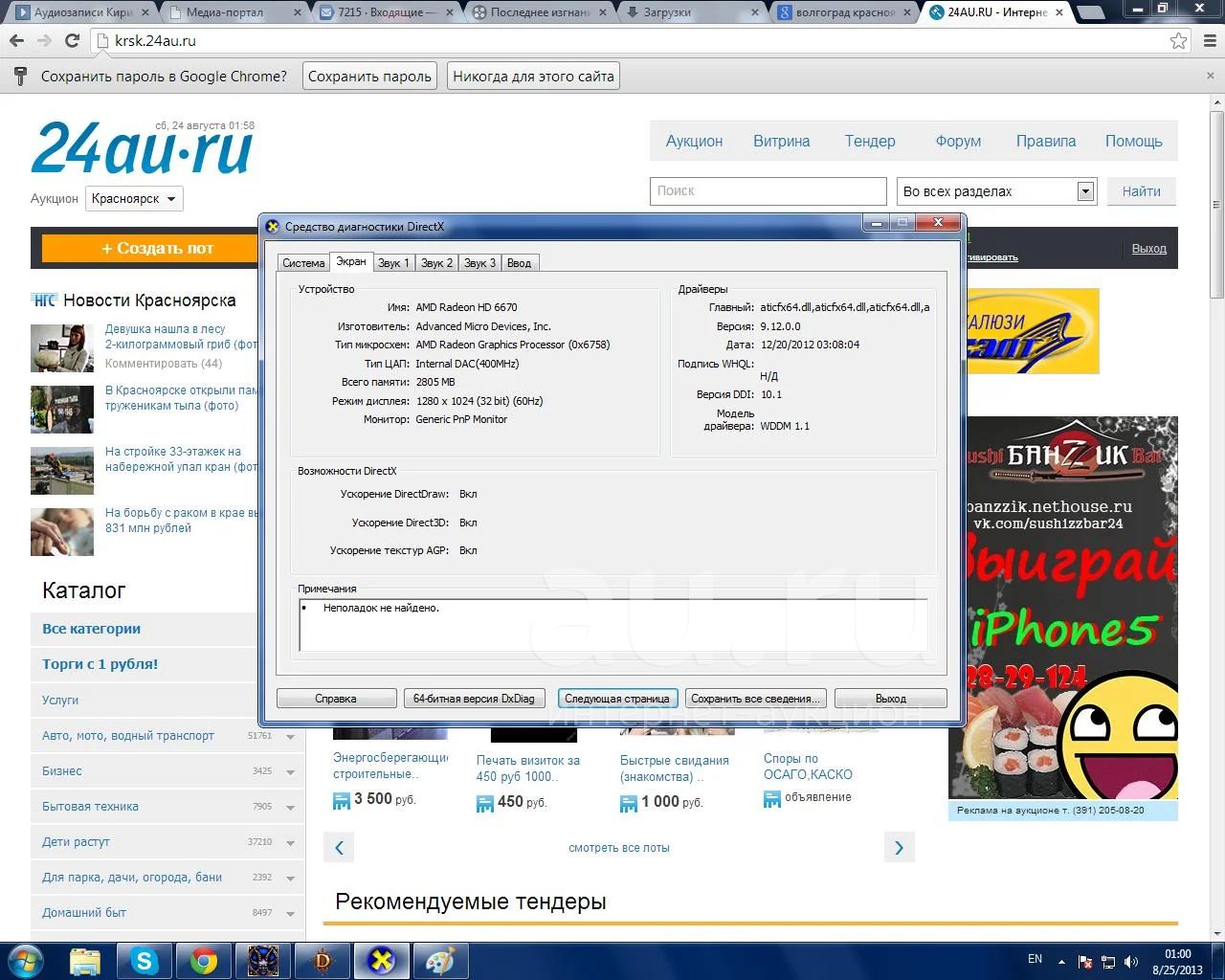The image size is (1225, 980).
Task: Open Chrome menu hamburger icon
Action: click(x=1211, y=41)
